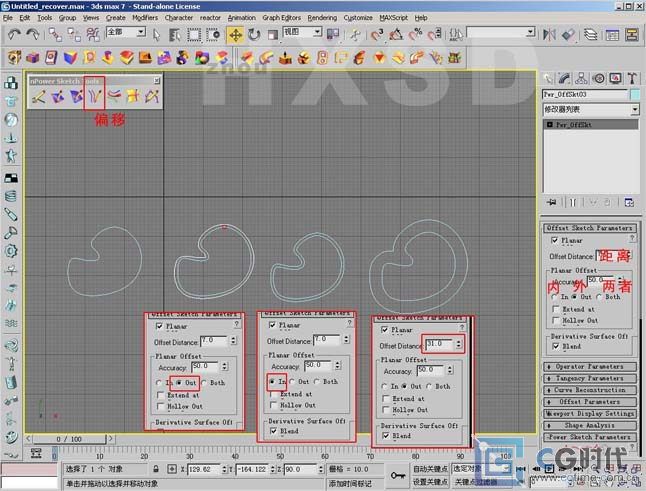Click the X coordinate field 129.62
Screen dimensions: 646x491
204,469
